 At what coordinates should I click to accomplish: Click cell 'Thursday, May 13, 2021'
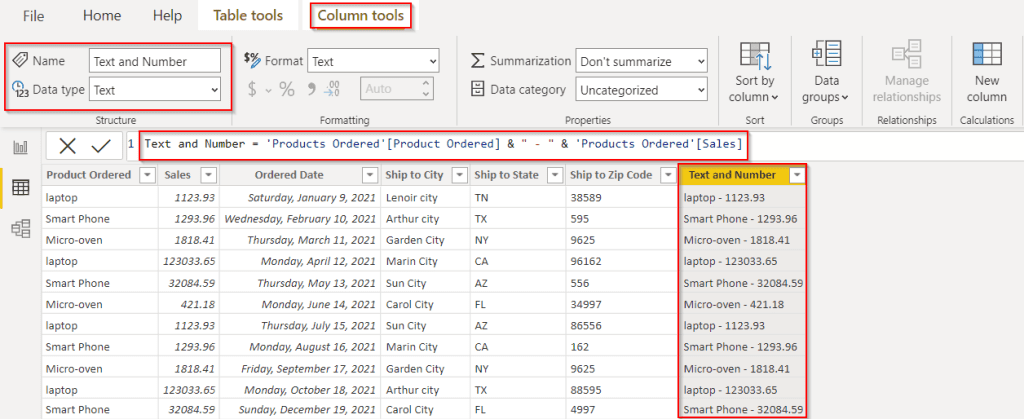(300, 283)
